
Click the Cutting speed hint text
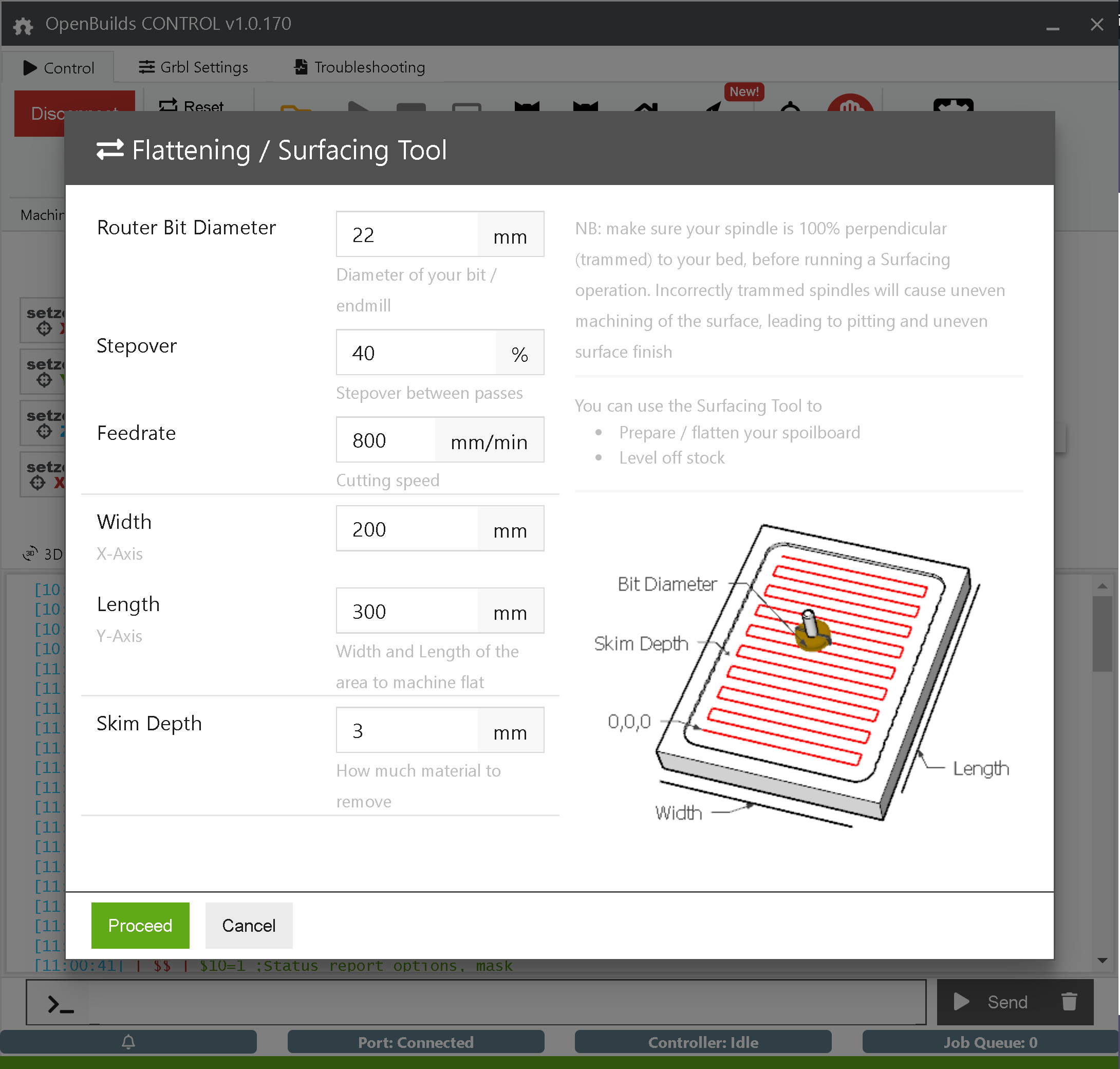(388, 480)
